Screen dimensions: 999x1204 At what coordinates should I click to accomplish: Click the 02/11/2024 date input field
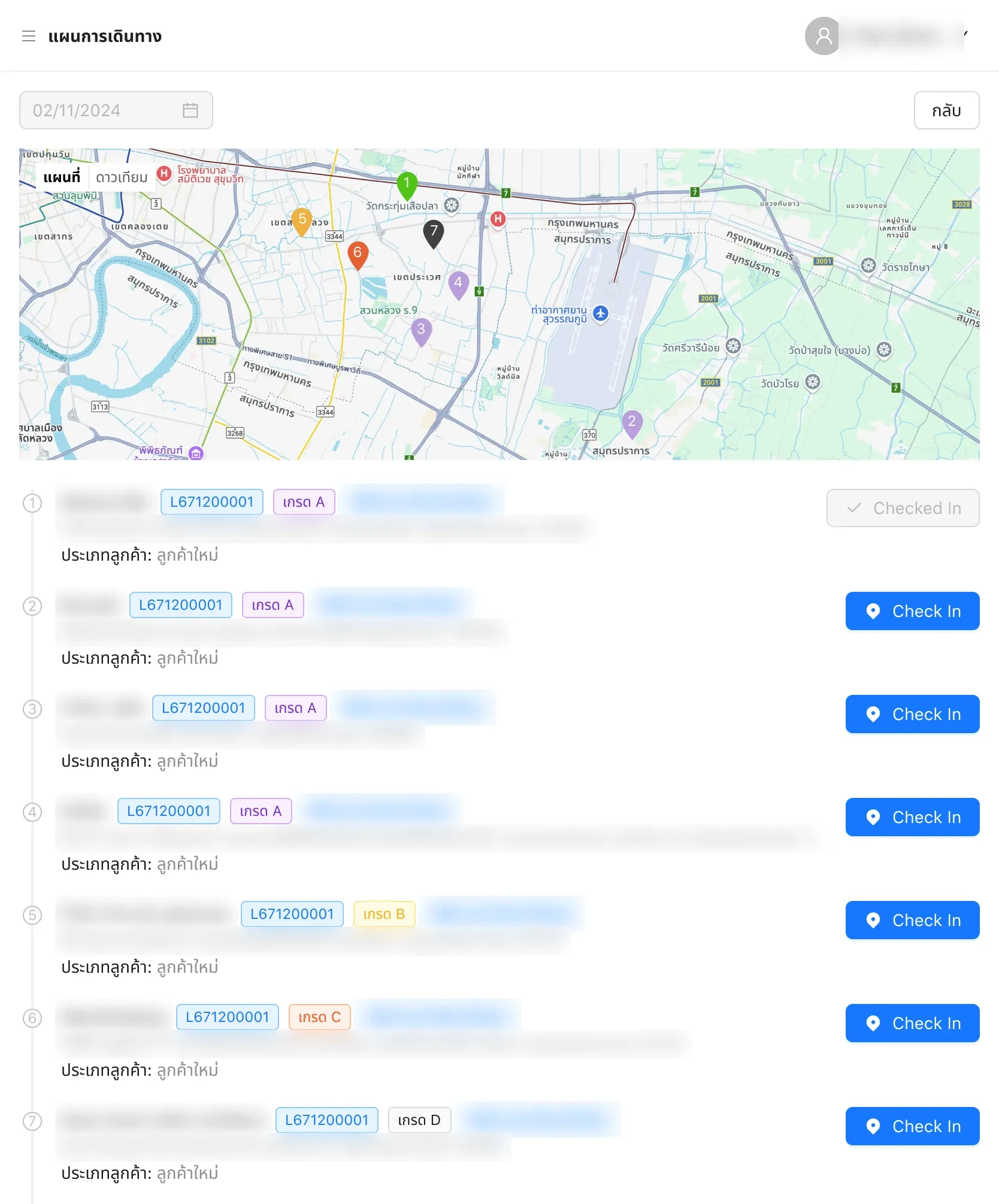tap(116, 110)
